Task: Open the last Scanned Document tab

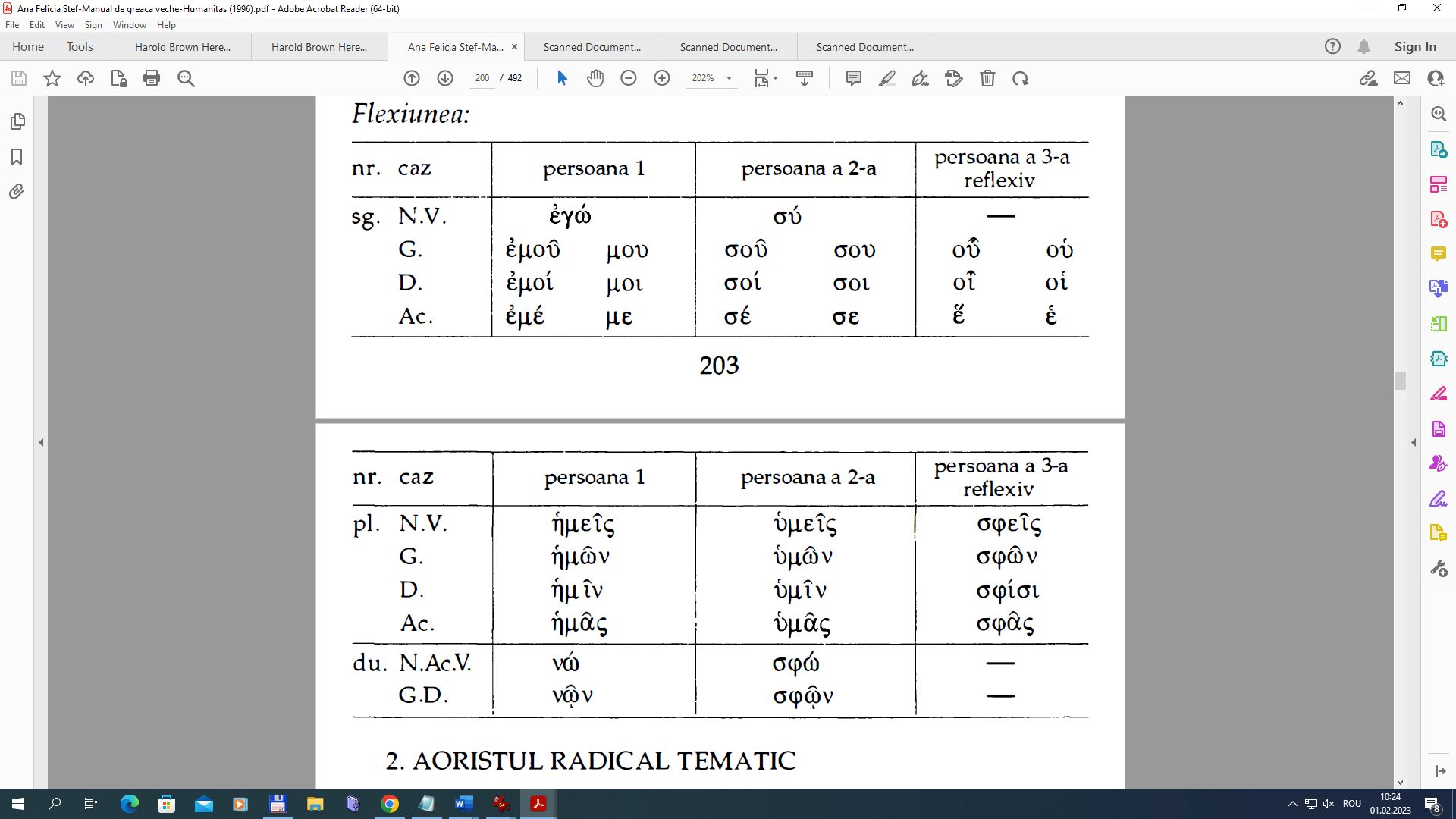Action: click(x=865, y=47)
